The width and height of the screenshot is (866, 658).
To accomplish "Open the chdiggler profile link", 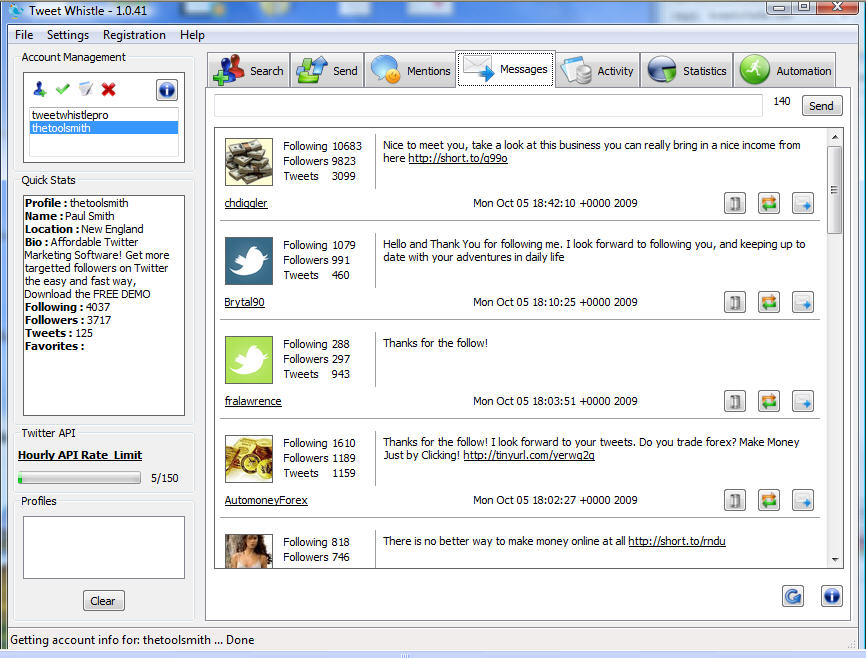I will click(246, 203).
